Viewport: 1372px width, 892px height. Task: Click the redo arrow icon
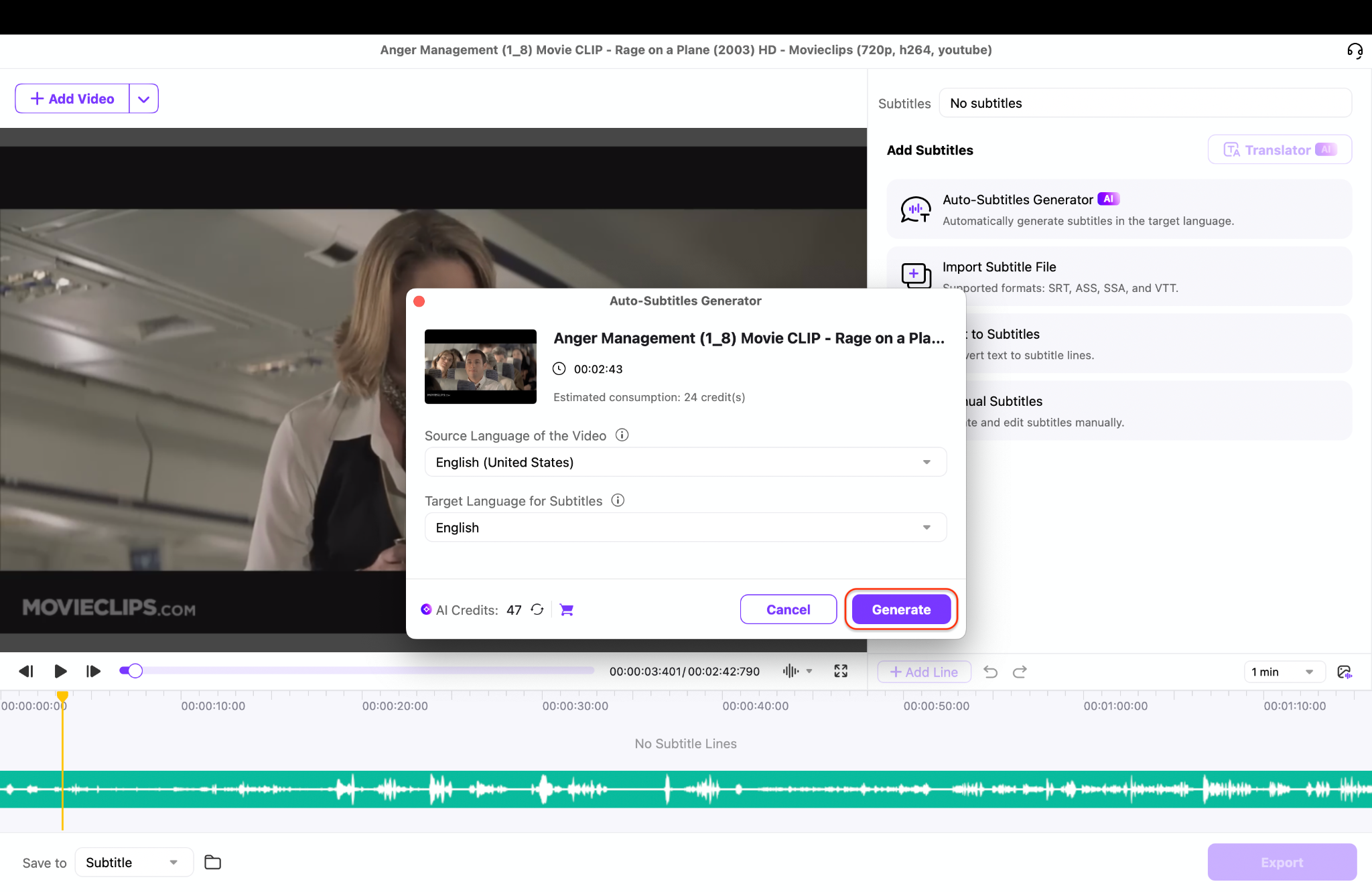click(1020, 672)
